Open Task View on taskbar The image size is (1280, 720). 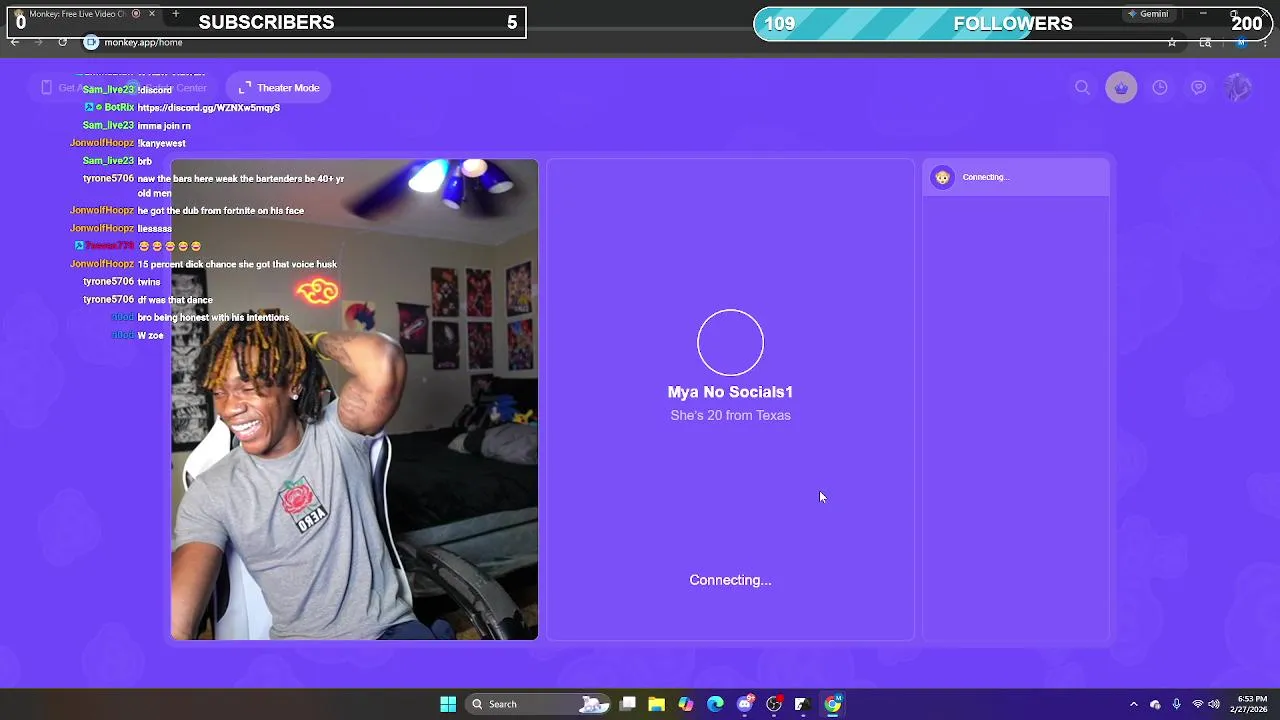tap(628, 704)
